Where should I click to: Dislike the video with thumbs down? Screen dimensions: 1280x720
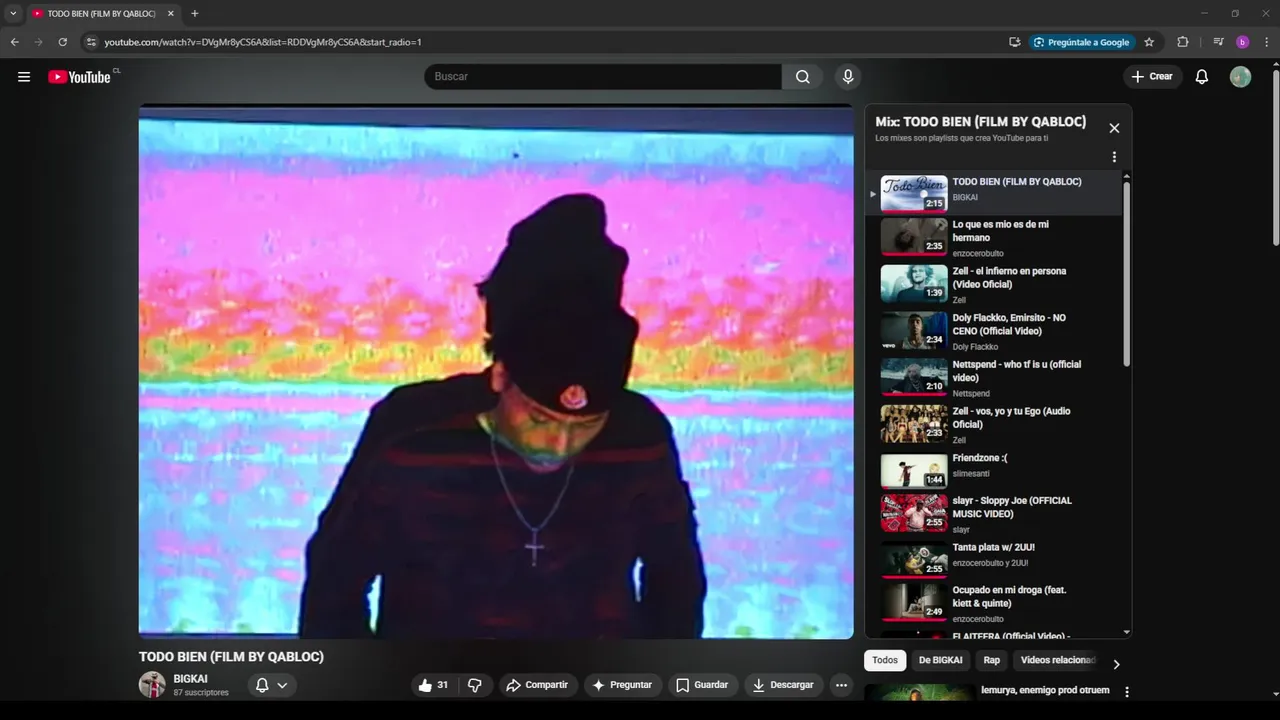click(475, 685)
